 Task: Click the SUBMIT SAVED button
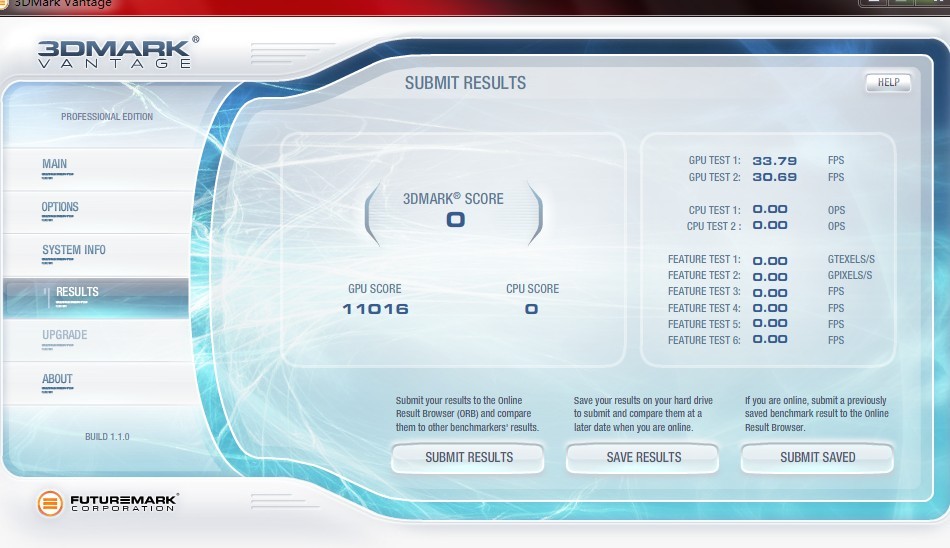click(x=817, y=458)
